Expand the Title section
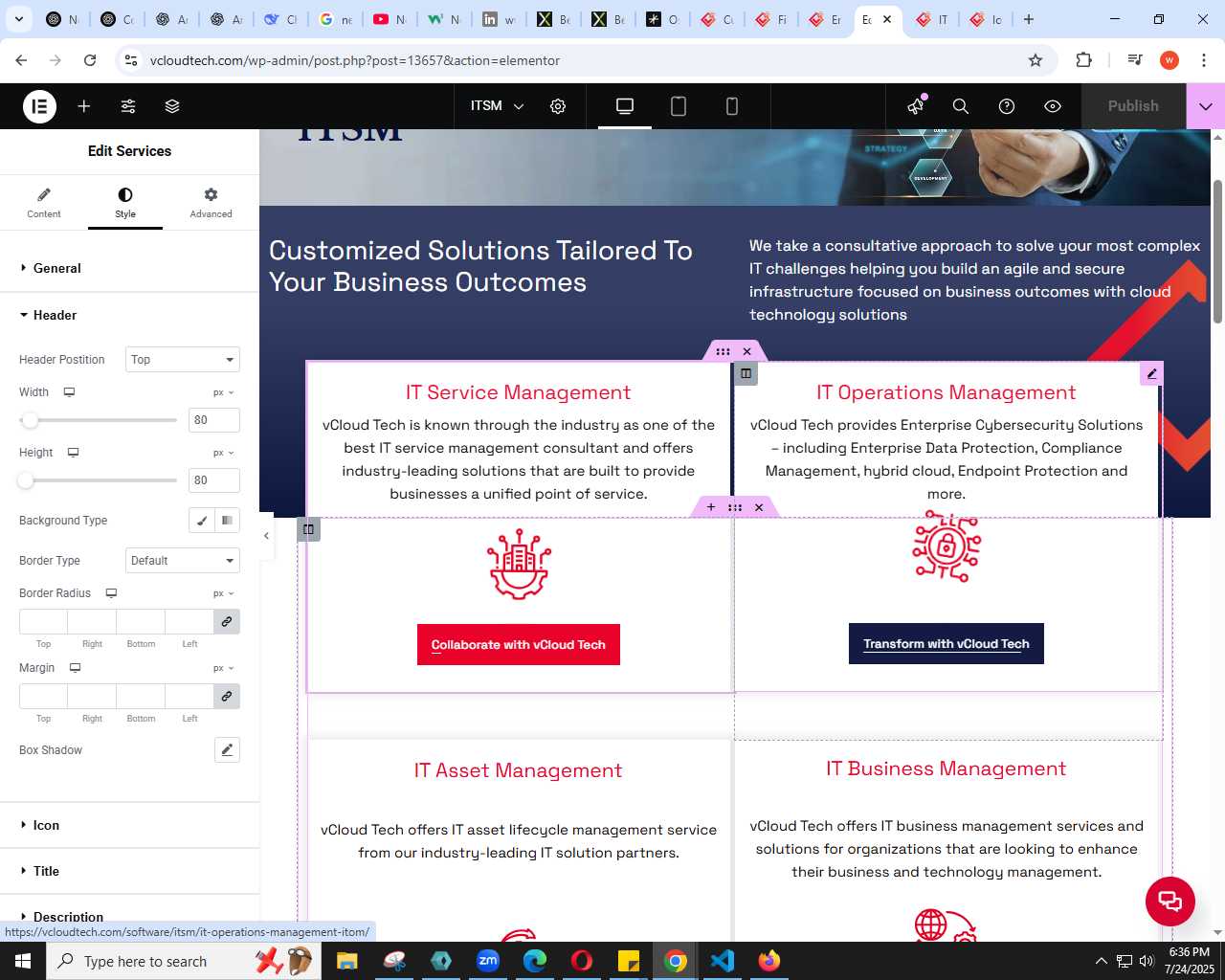 pos(129,871)
